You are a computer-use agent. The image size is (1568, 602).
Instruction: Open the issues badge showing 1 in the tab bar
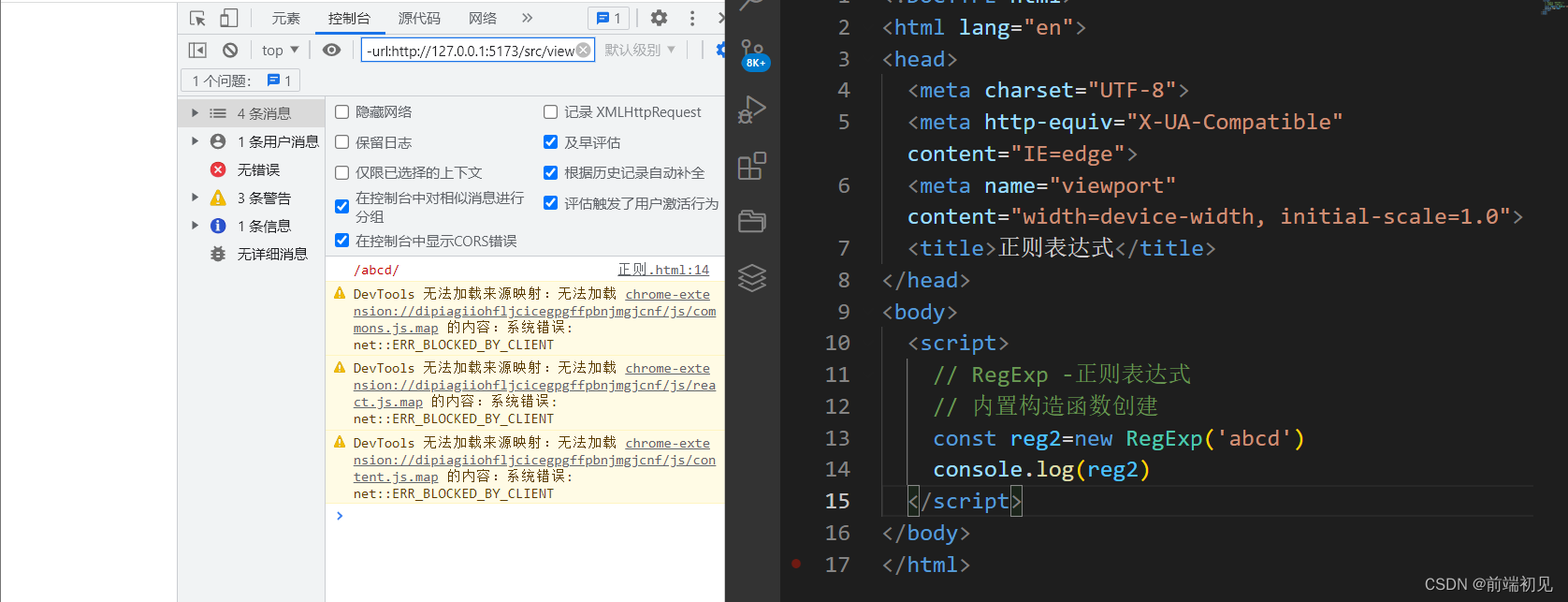(x=608, y=18)
